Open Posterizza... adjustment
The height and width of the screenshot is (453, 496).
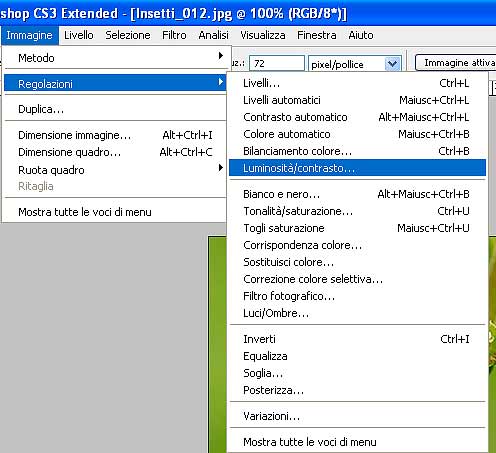pyautogui.click(x=357, y=390)
